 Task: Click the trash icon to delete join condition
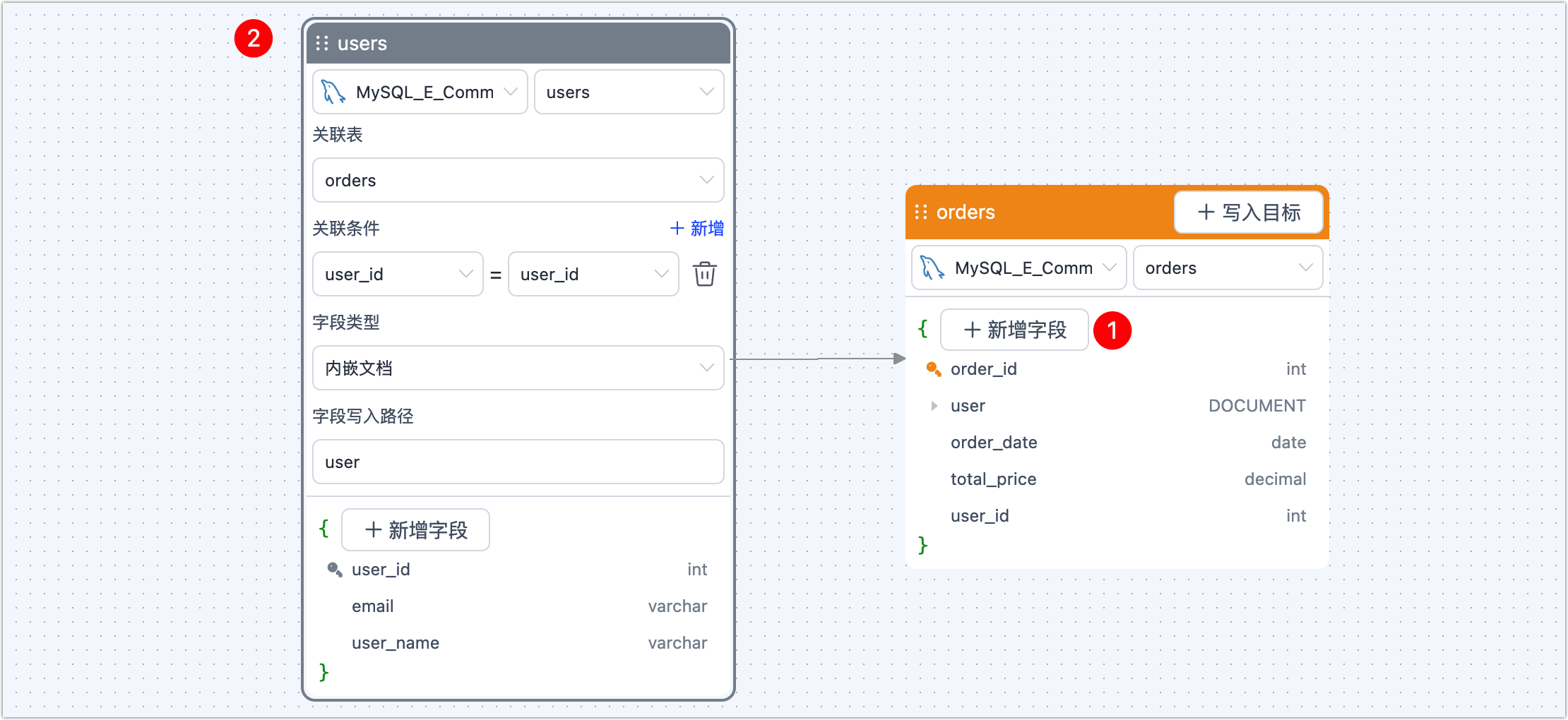point(704,274)
